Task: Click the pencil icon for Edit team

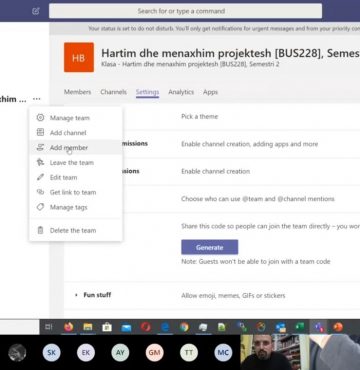Action: pos(40,177)
